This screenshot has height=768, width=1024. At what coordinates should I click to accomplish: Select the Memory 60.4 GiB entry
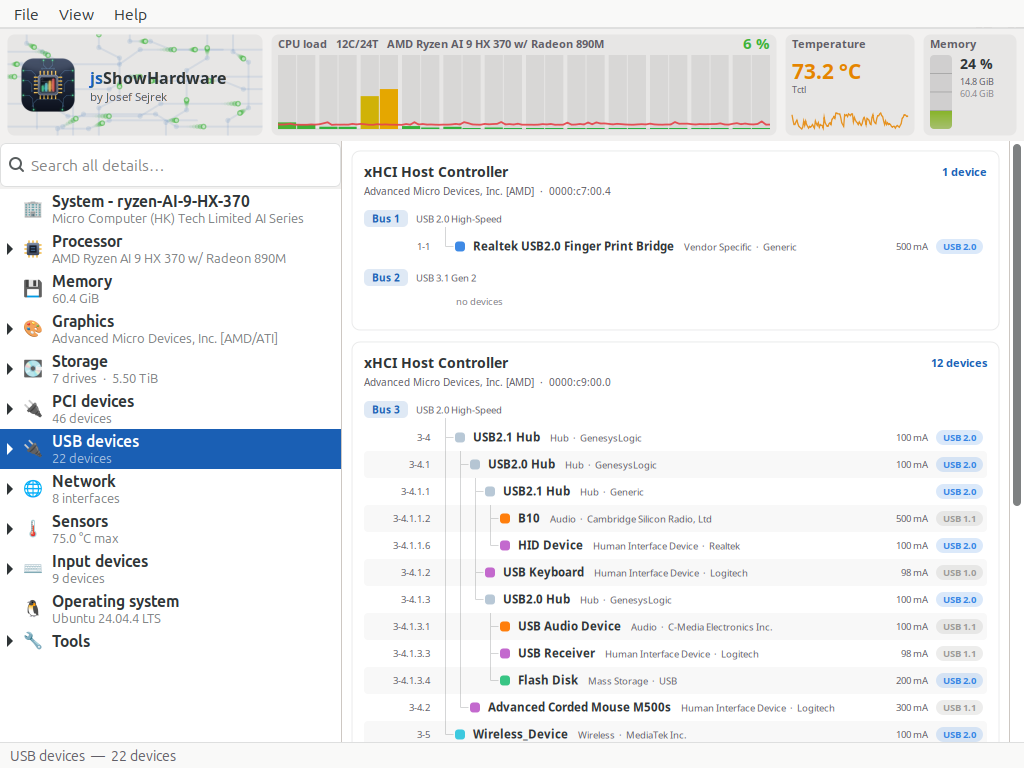tap(170, 289)
